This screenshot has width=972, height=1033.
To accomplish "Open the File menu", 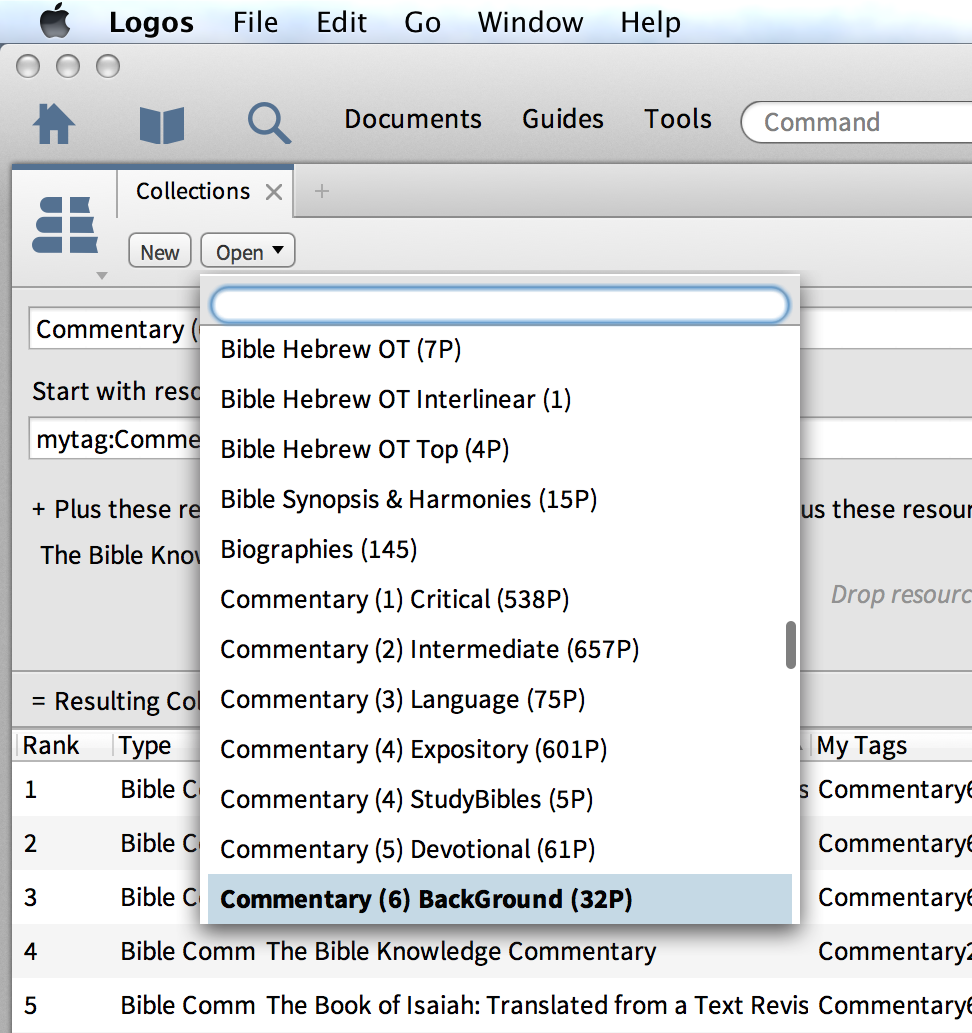I will click(255, 22).
